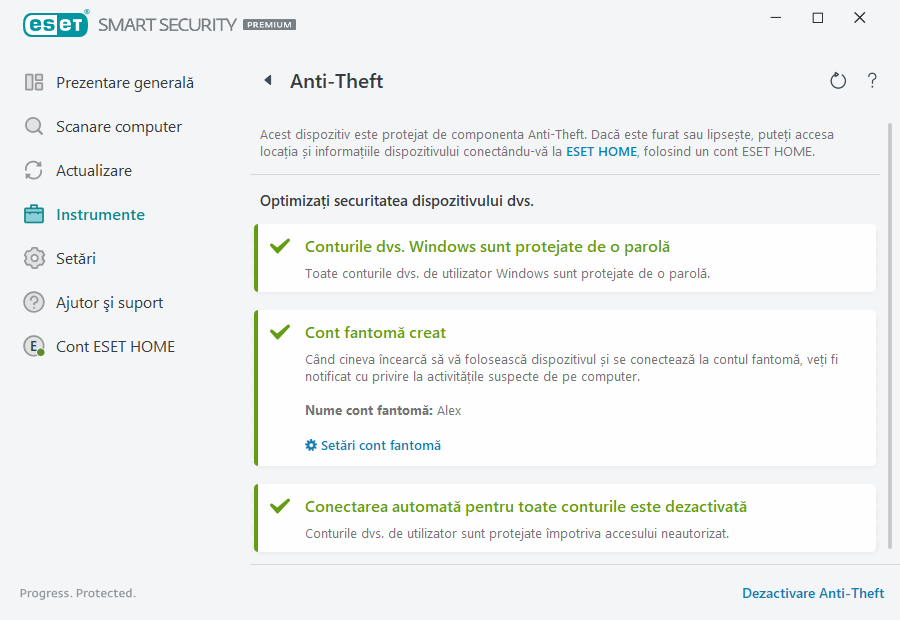Click Dezactivare Anti-Theft at the bottom
The height and width of the screenshot is (620, 900).
[813, 593]
